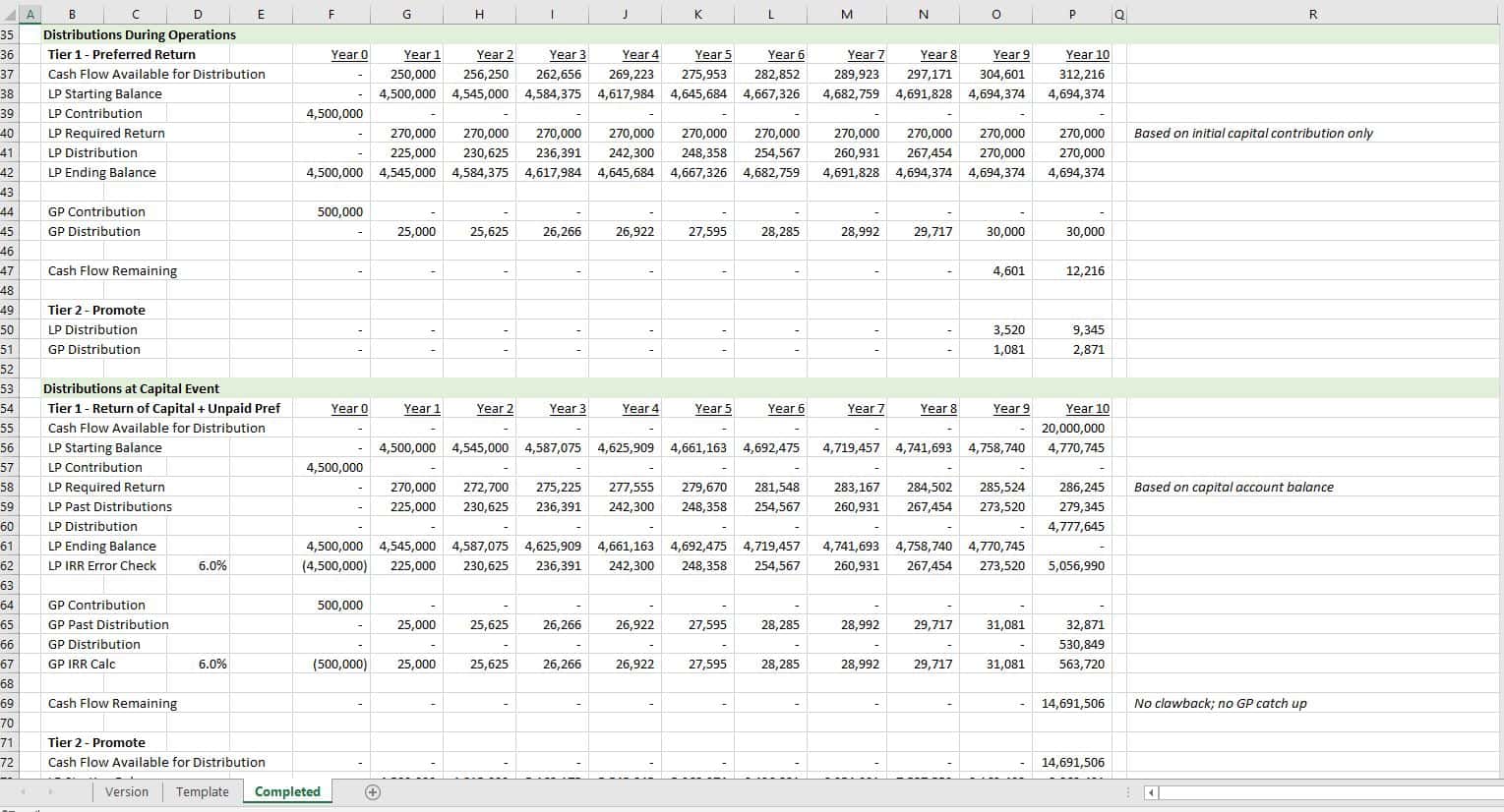Click the LP IRR Error Check 6.0% cell
The width and height of the screenshot is (1504, 812).
[x=212, y=565]
